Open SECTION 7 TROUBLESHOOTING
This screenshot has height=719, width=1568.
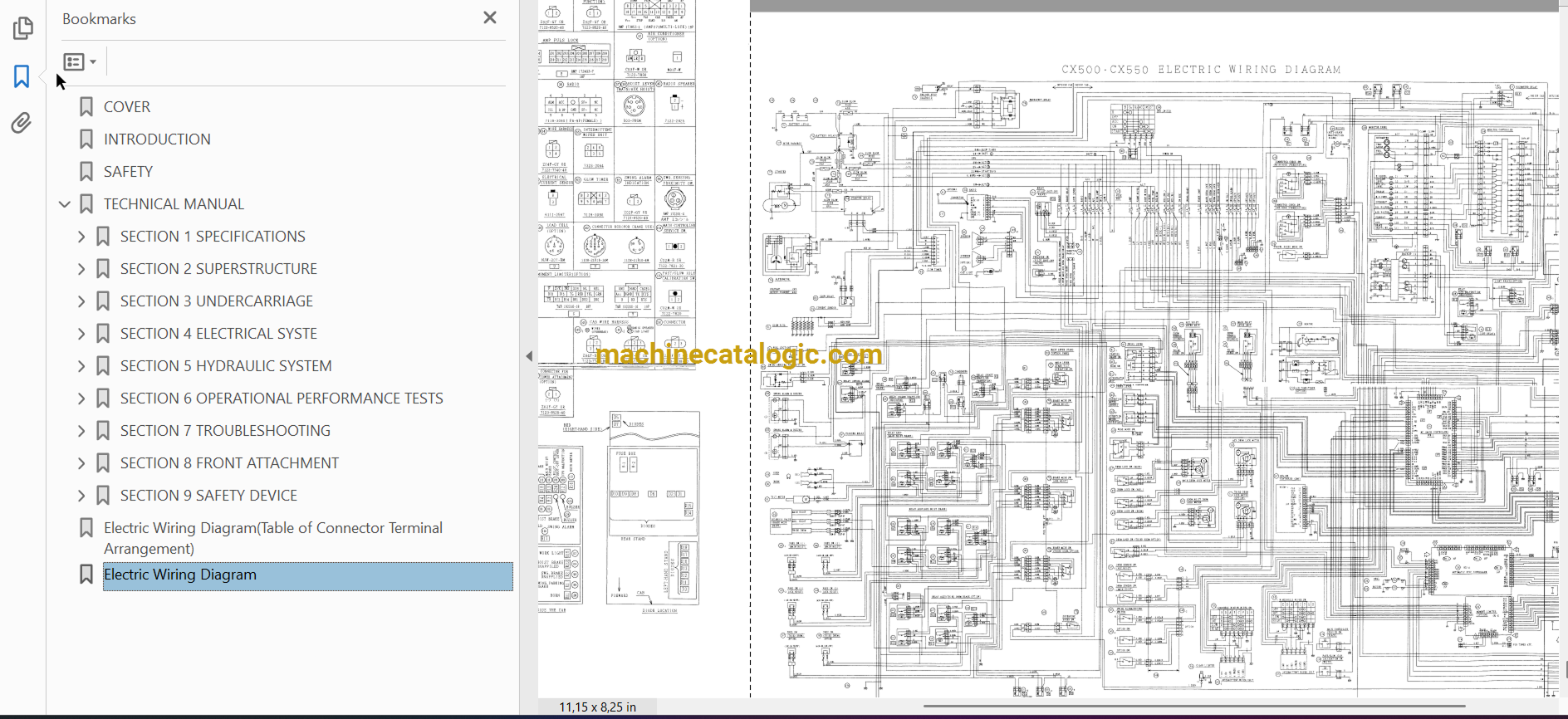point(225,431)
